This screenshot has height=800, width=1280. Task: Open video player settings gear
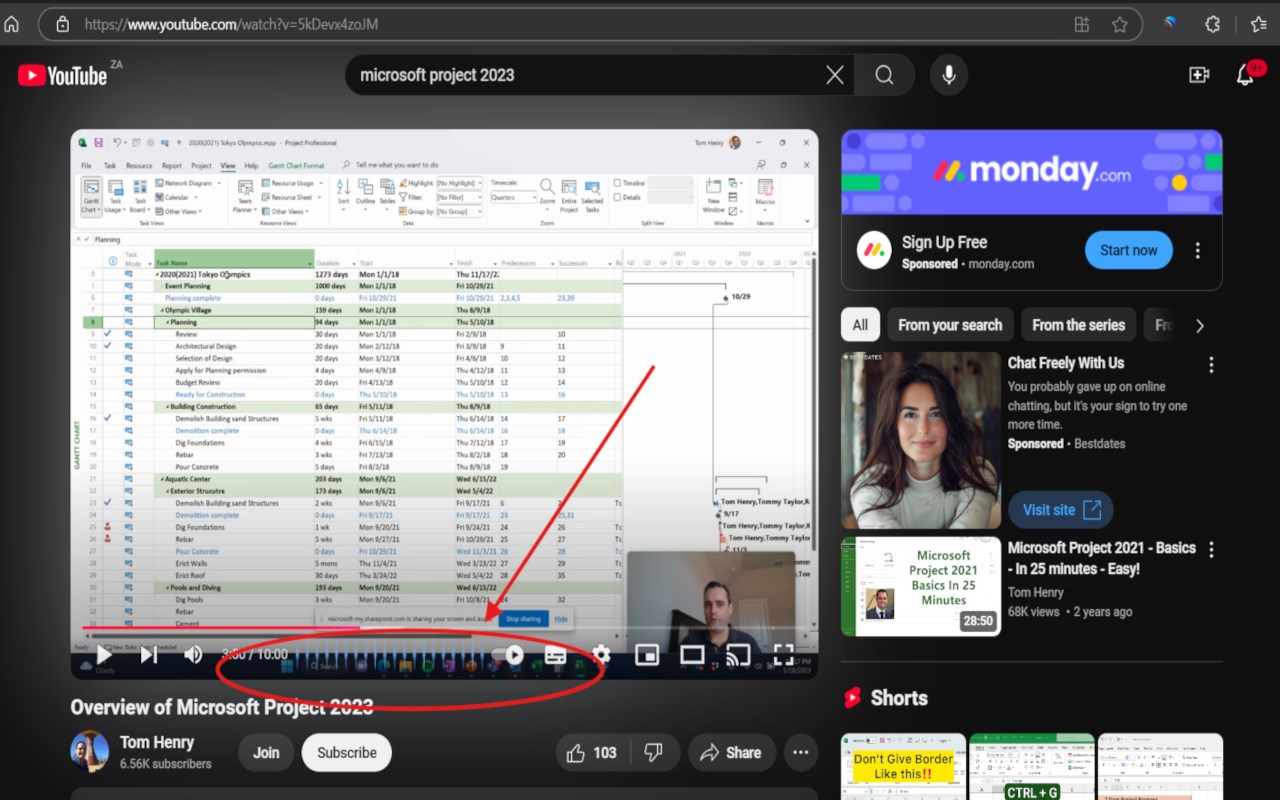click(x=601, y=655)
